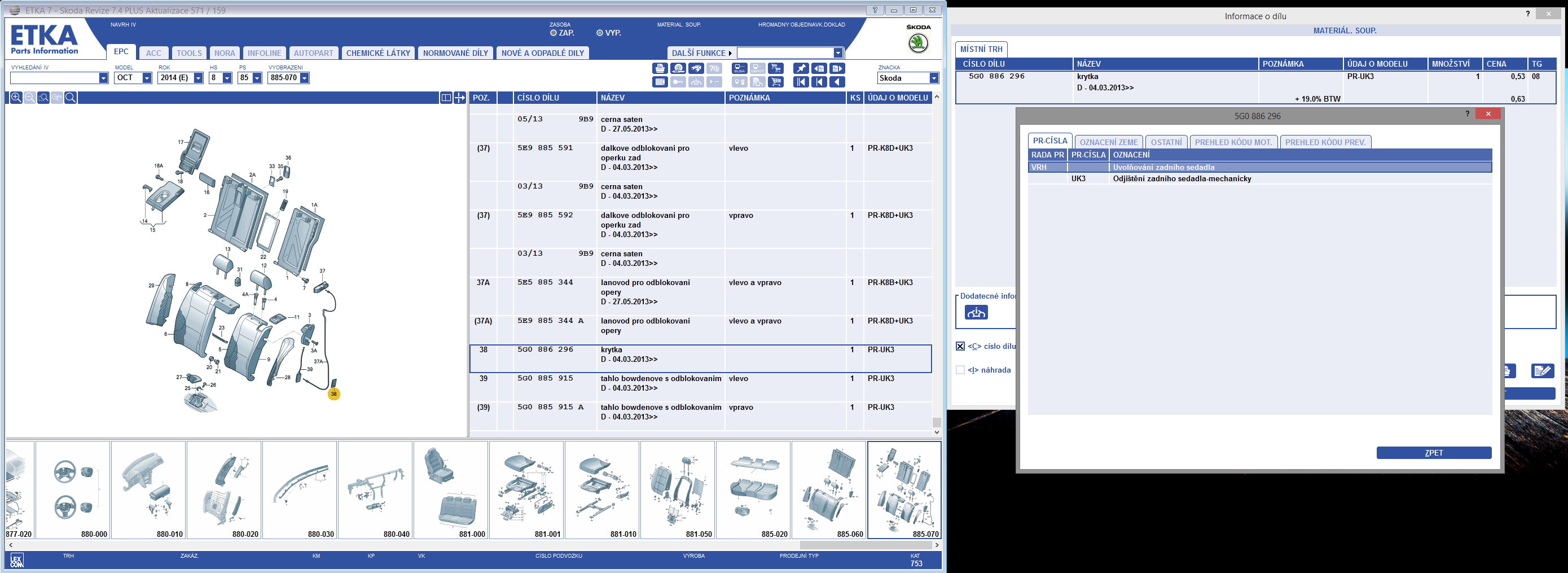Click the Zpet button in the dialog

pyautogui.click(x=1434, y=452)
